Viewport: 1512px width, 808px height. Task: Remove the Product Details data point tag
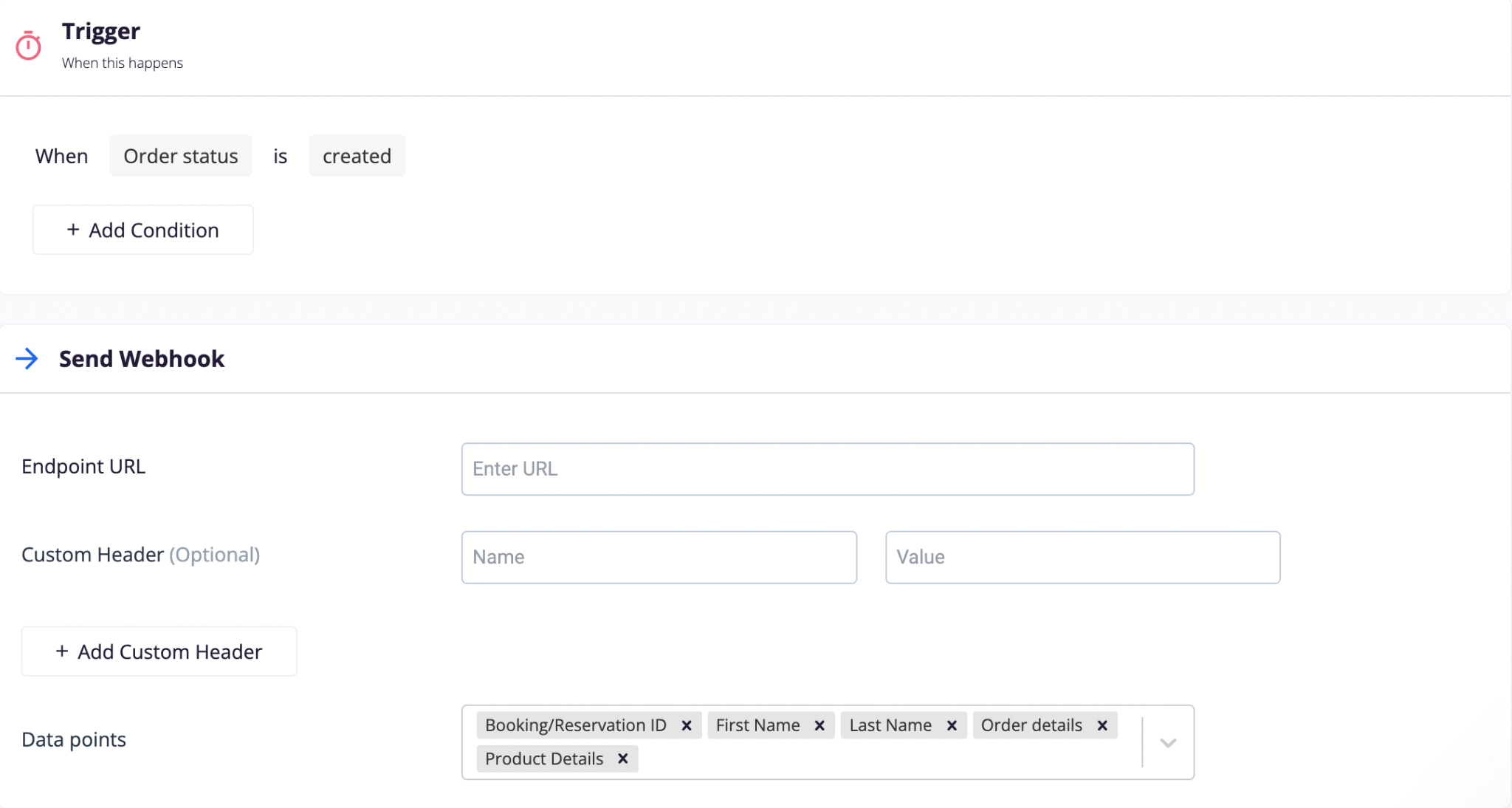(622, 759)
